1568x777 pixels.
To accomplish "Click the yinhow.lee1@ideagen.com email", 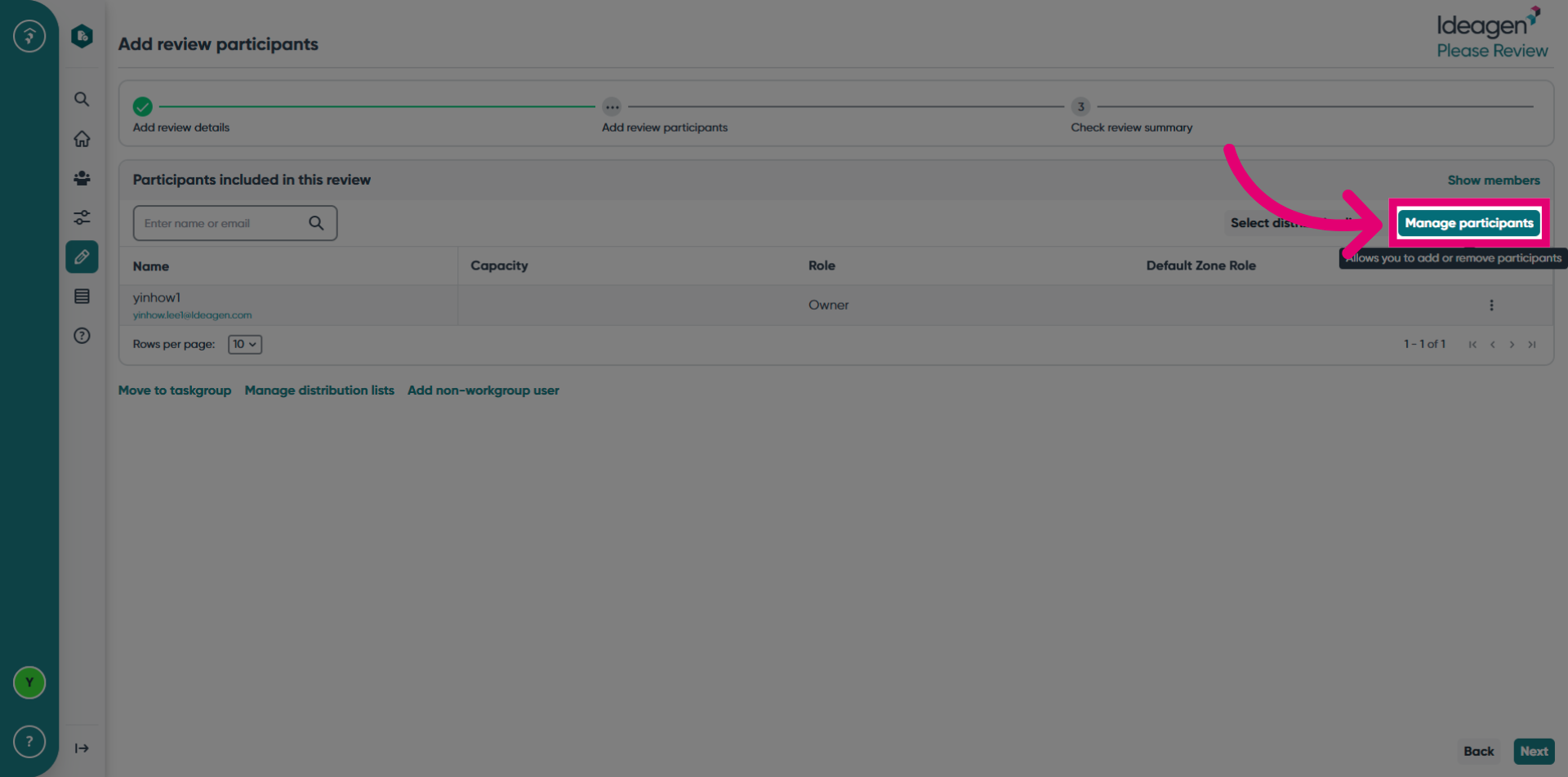I will pyautogui.click(x=193, y=315).
